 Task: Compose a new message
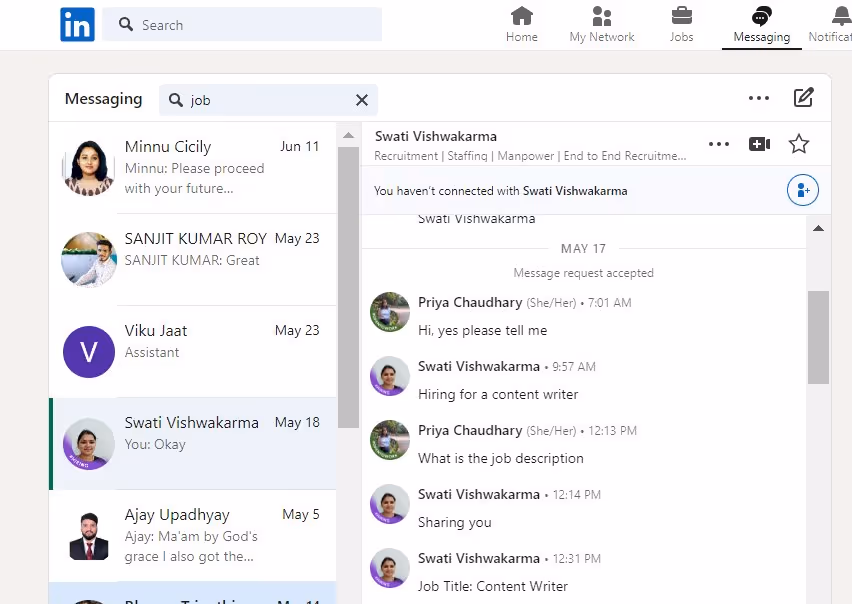point(804,98)
